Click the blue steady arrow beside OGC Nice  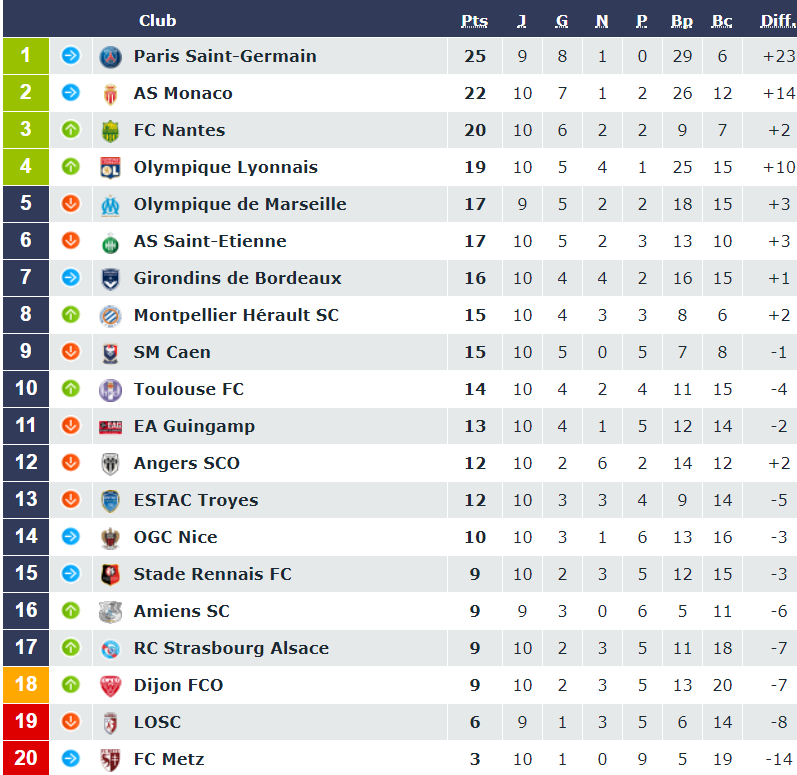70,537
